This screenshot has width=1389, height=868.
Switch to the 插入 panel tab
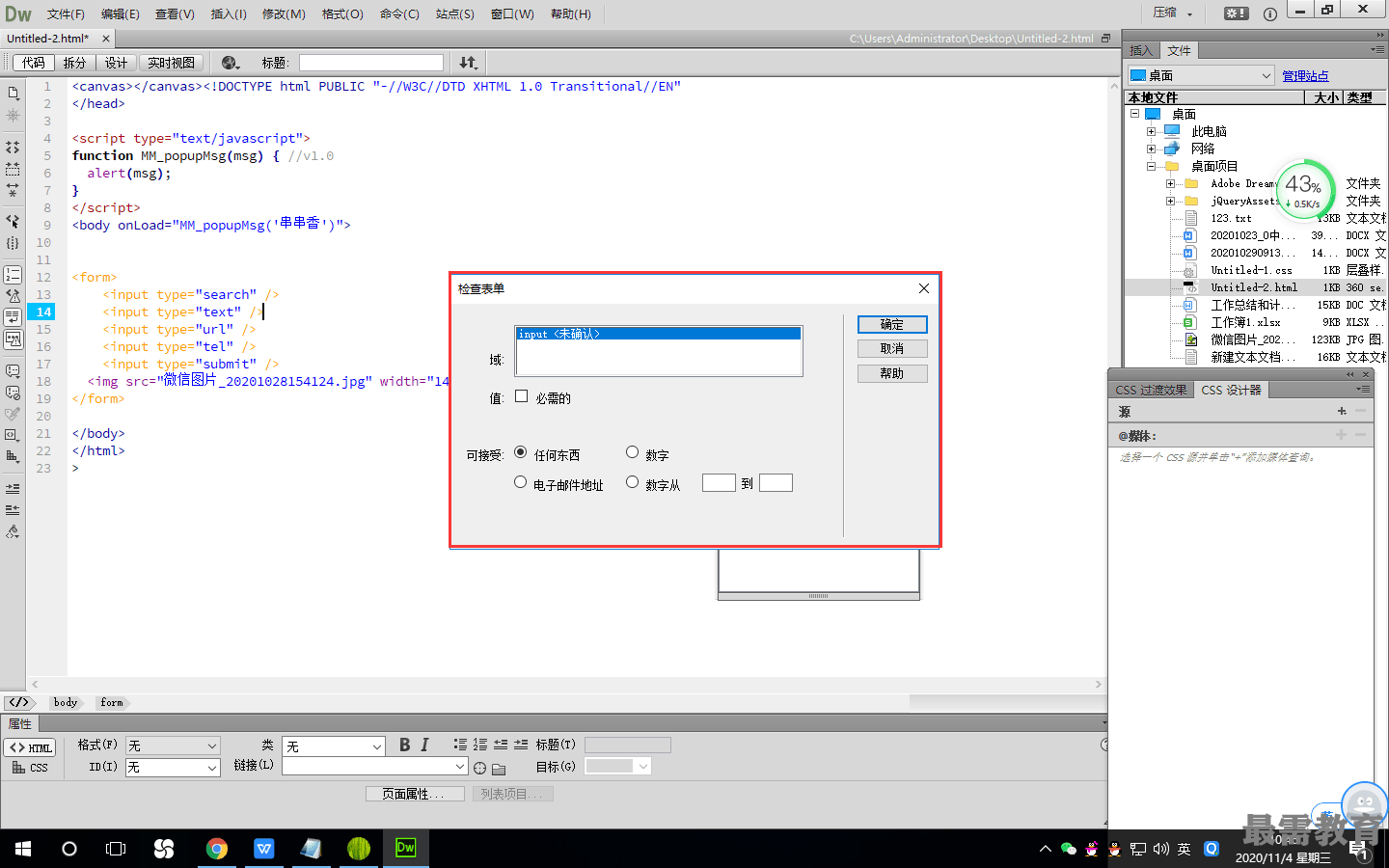click(1141, 50)
